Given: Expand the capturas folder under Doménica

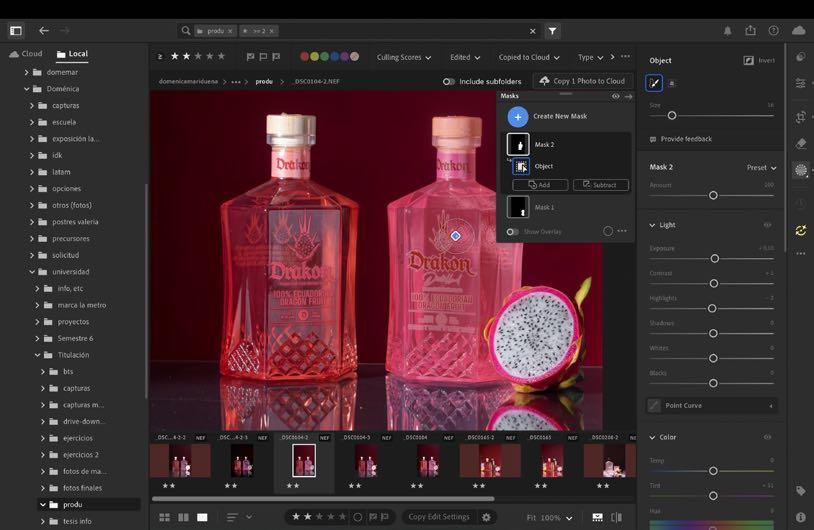Looking at the screenshot, I should point(32,105).
